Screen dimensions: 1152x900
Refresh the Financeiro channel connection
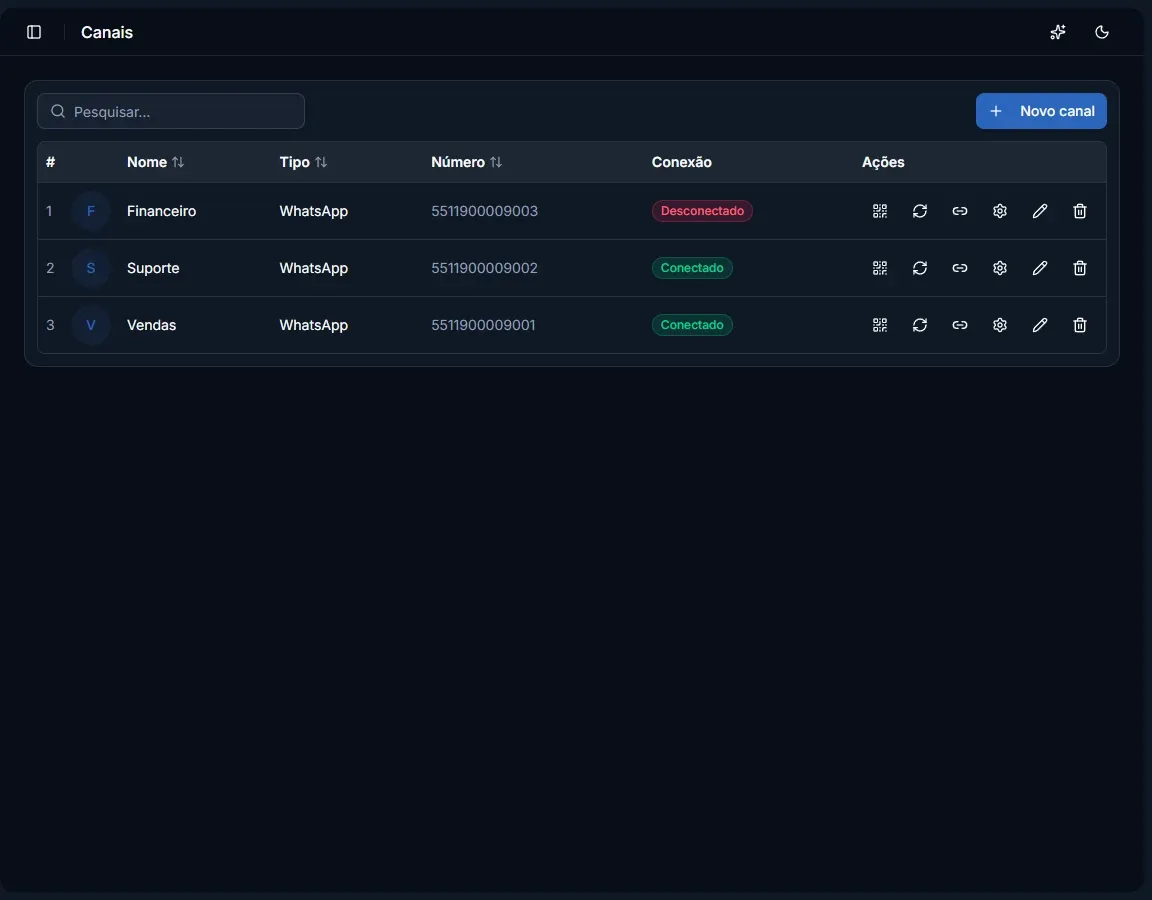point(920,211)
